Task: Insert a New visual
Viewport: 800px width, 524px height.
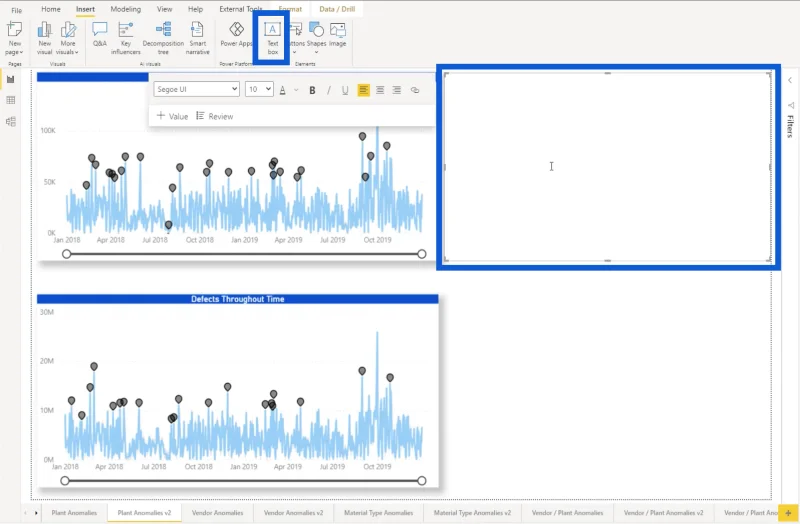Action: [x=44, y=38]
